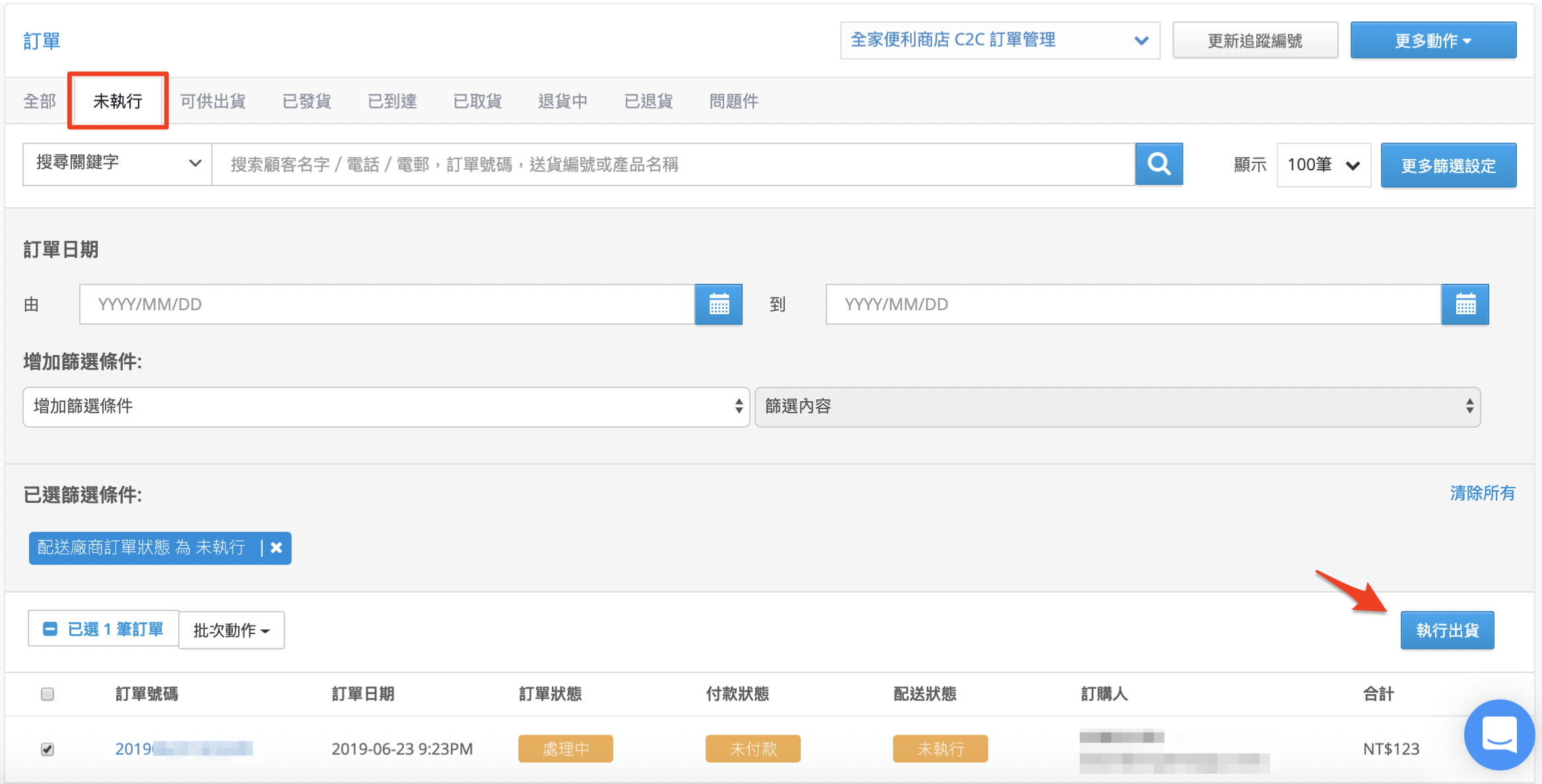The image size is (1542, 784).
Task: Click the minus icon in 已選 1 筆訂單
Action: tap(50, 629)
